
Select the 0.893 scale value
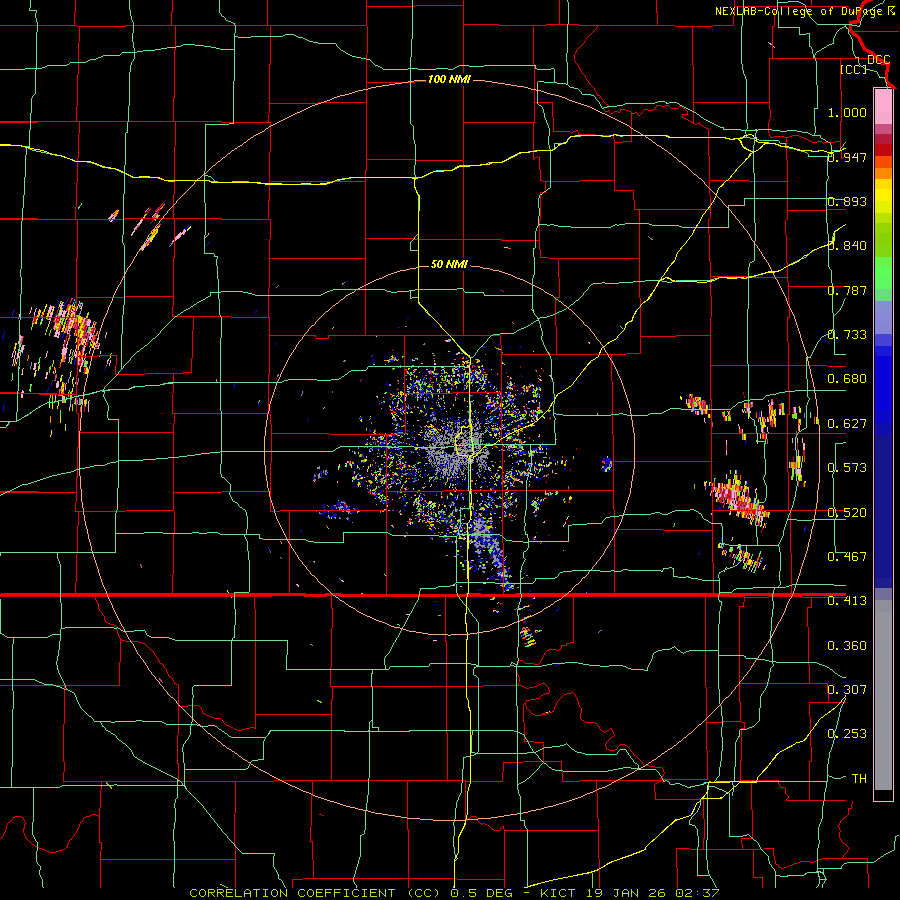[847, 201]
